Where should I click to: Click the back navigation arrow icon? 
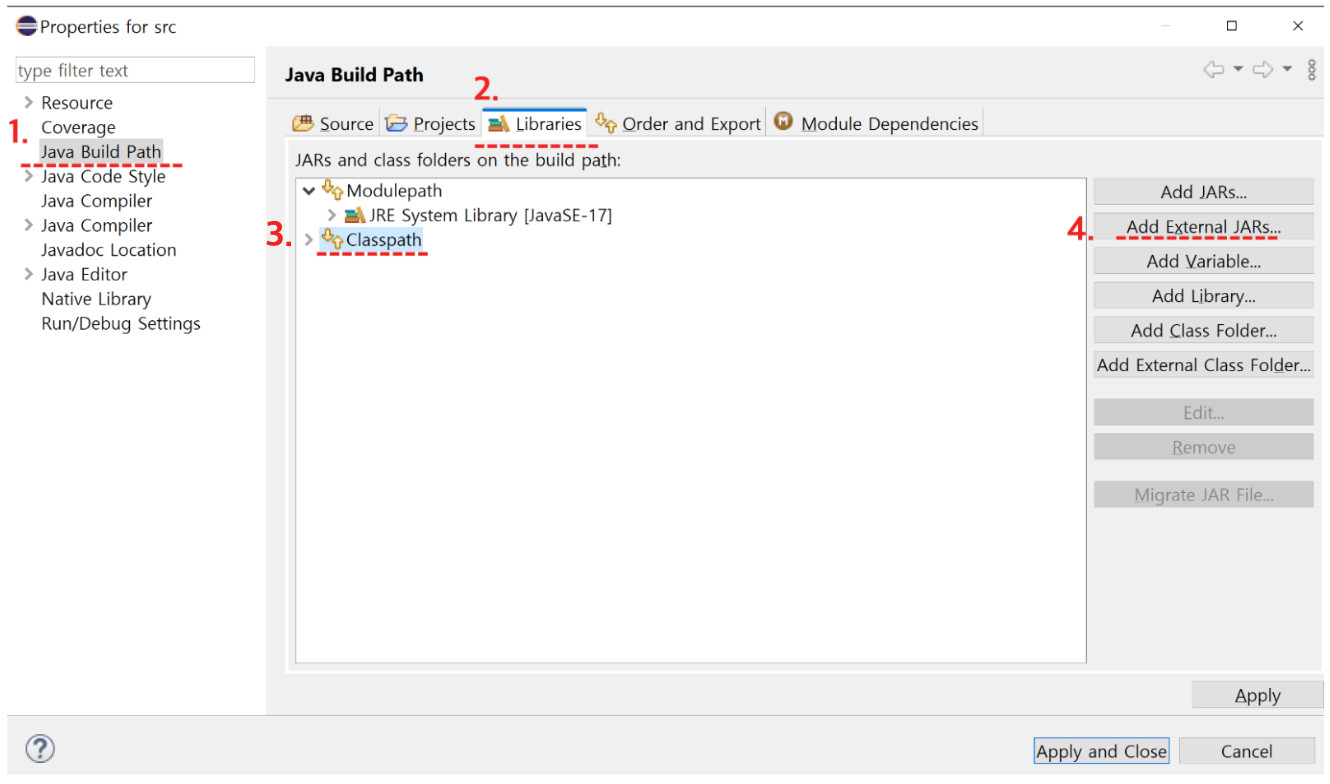point(1214,70)
